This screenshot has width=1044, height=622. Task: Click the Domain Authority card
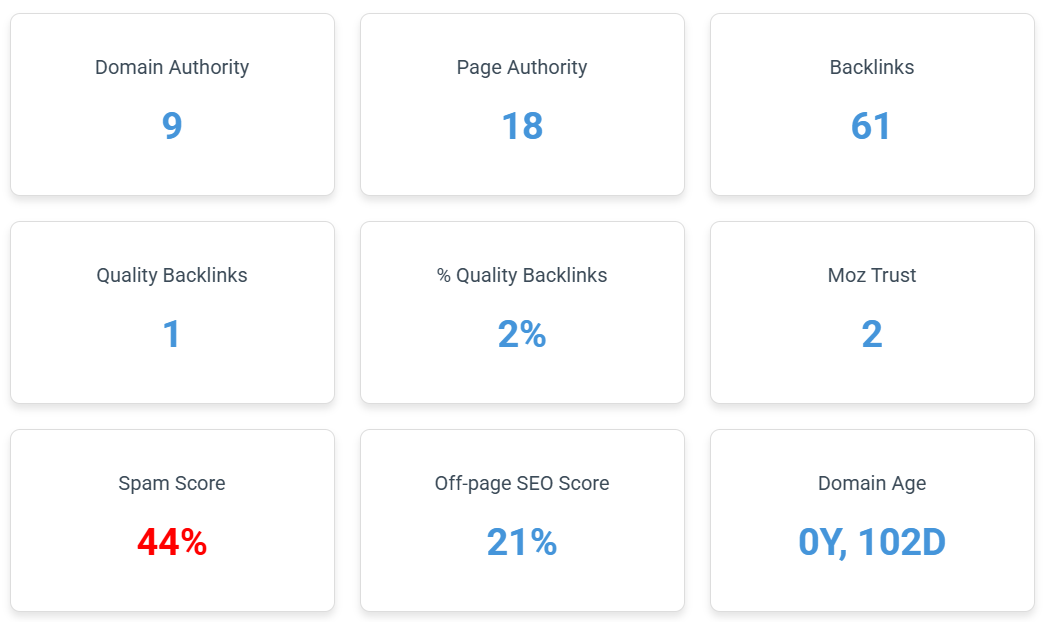tap(172, 105)
